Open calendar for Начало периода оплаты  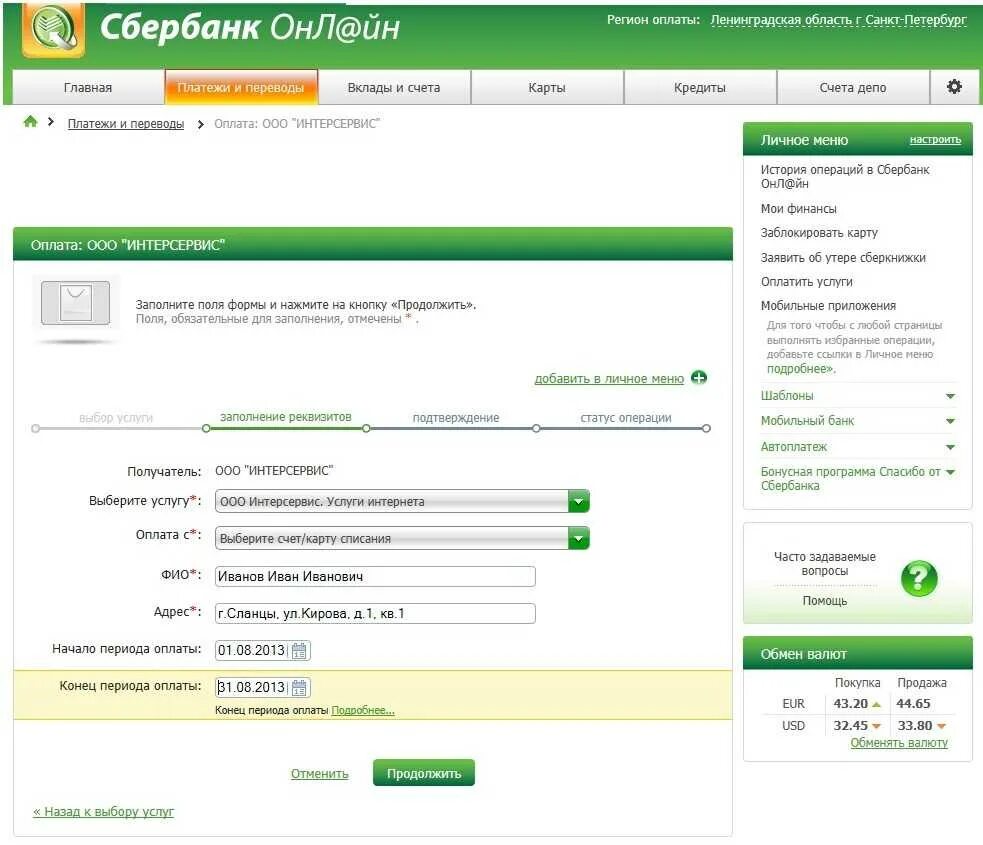(x=299, y=651)
